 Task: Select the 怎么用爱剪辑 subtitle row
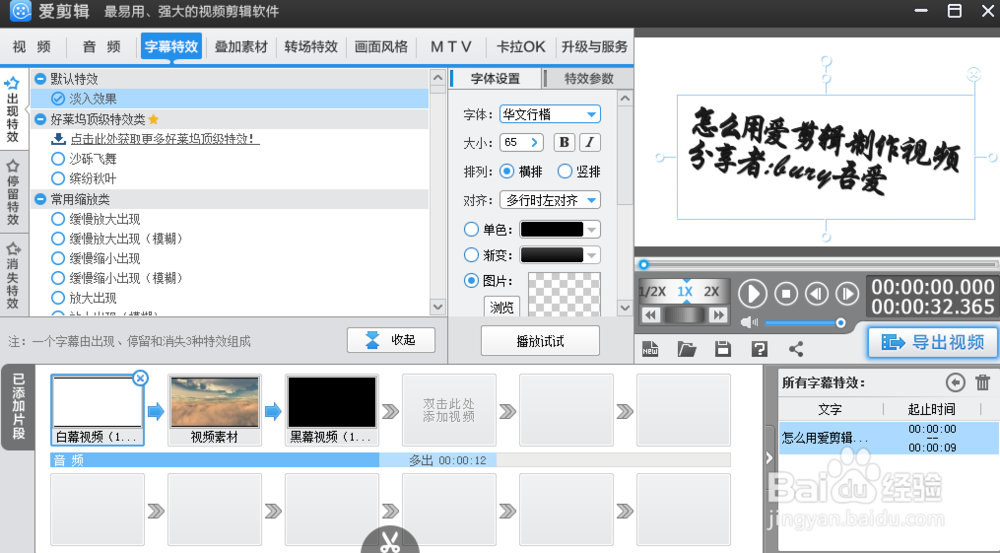[x=888, y=438]
